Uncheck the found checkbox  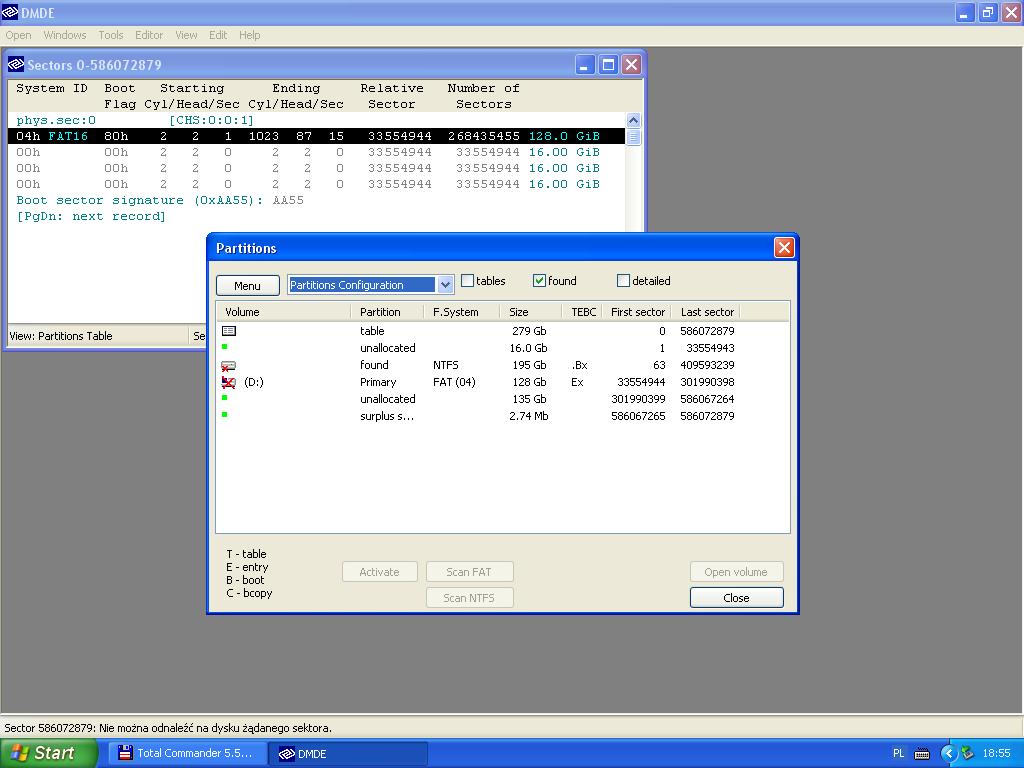click(539, 281)
